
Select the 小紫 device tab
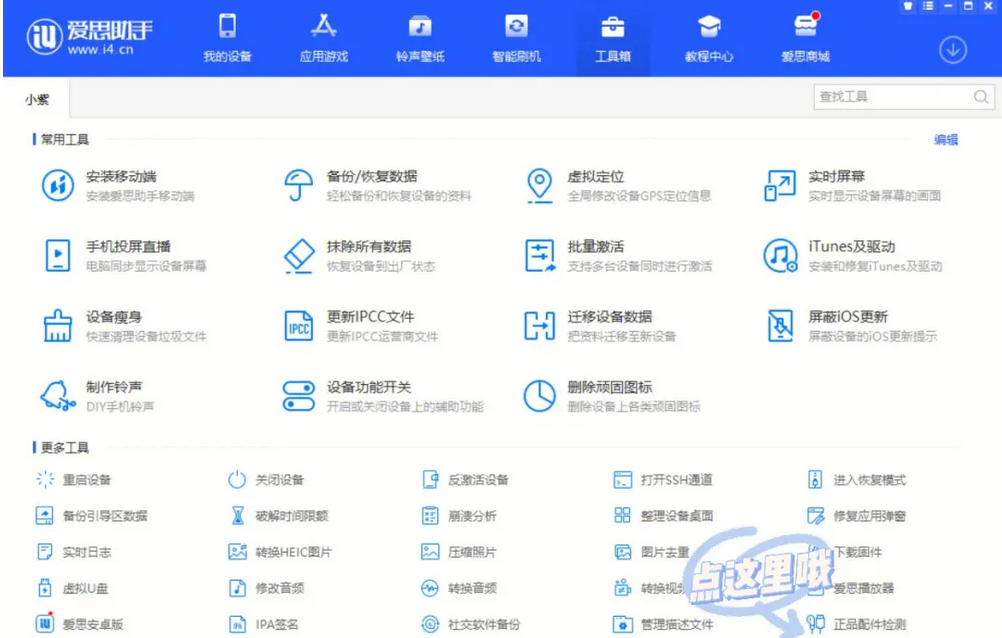(36, 99)
